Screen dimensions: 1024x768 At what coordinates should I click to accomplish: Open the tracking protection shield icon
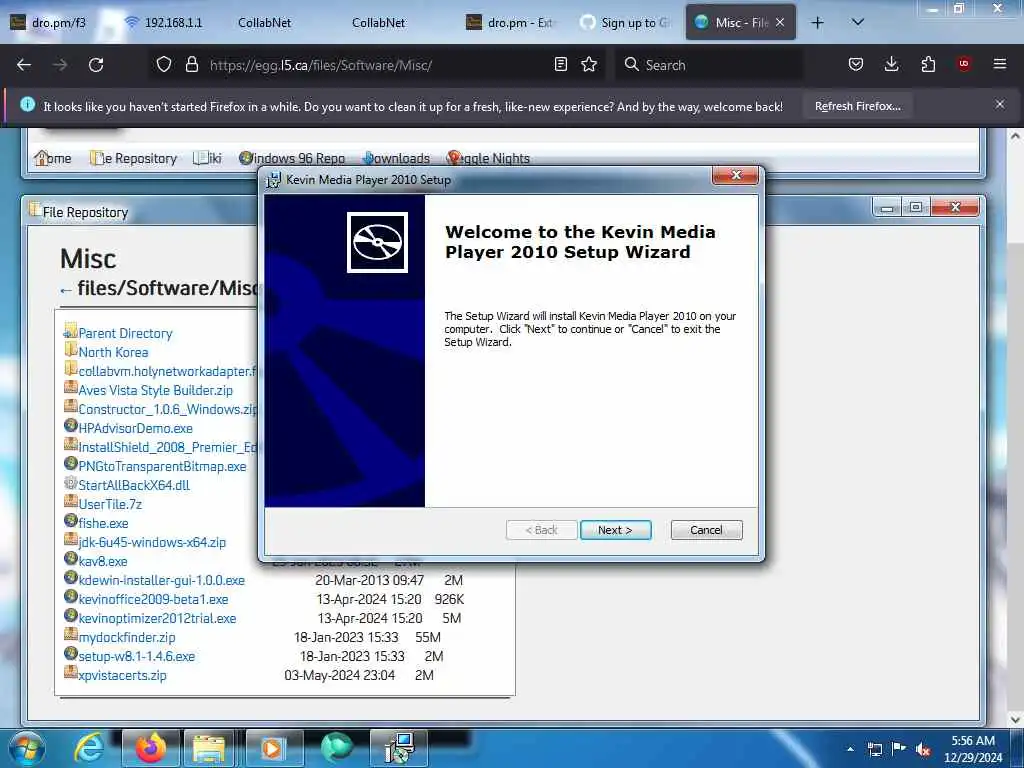tap(164, 65)
